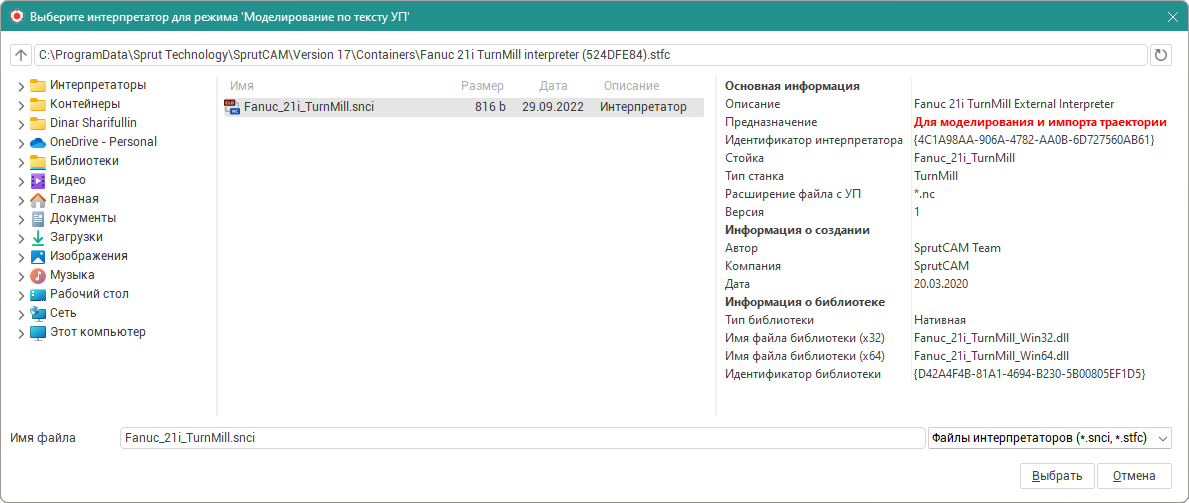Select Рабочий стол in the folder tree

[x=89, y=294]
